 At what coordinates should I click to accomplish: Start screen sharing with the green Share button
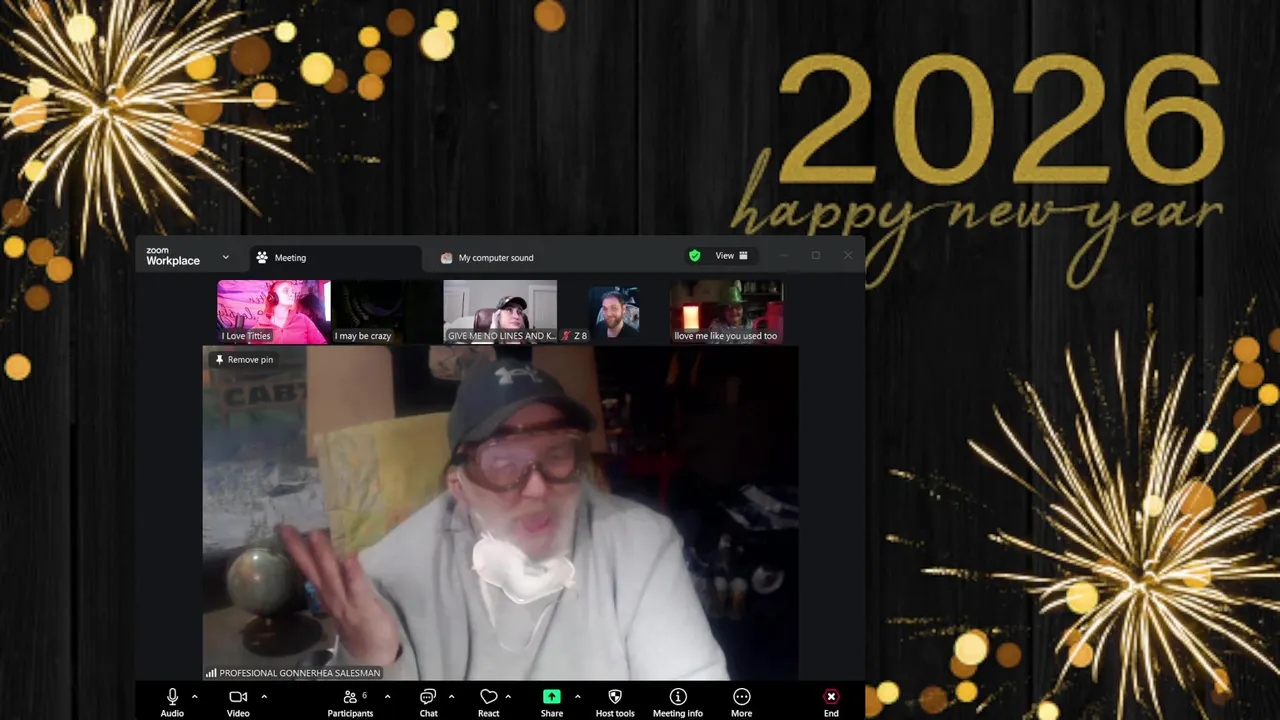pos(551,702)
